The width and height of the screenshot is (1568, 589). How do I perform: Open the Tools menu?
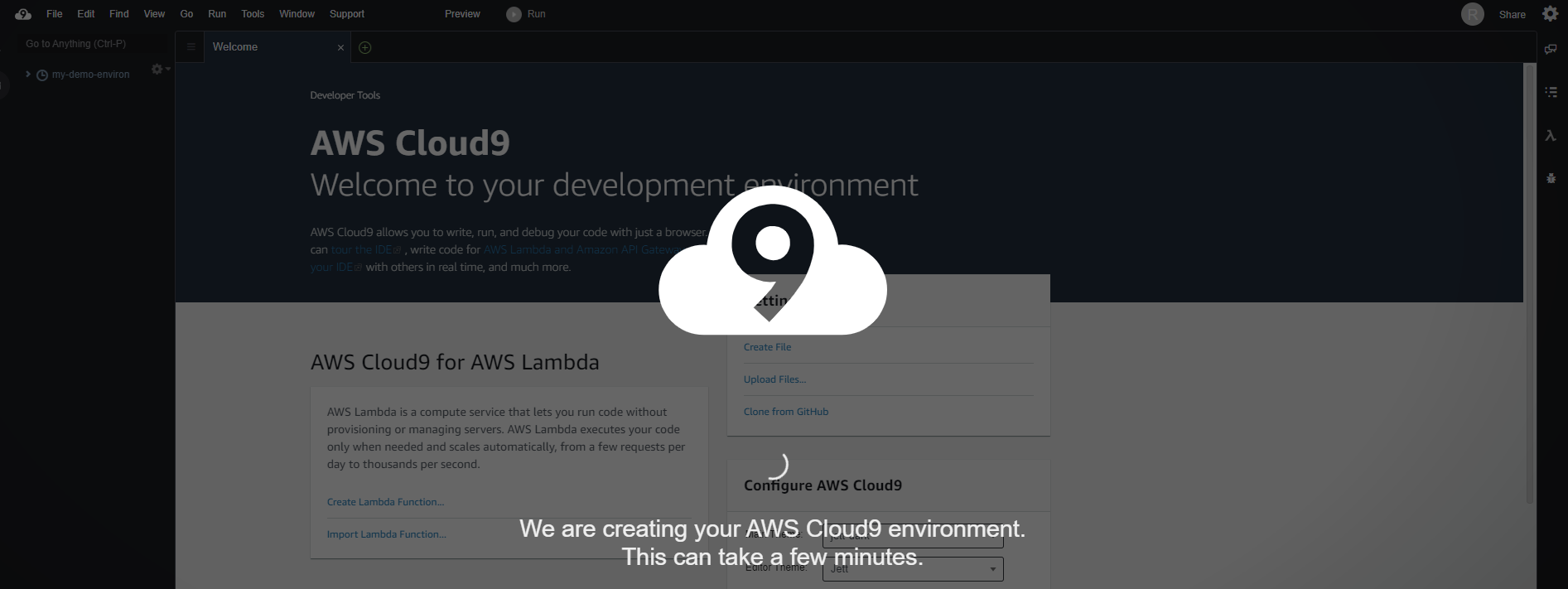[x=253, y=14]
